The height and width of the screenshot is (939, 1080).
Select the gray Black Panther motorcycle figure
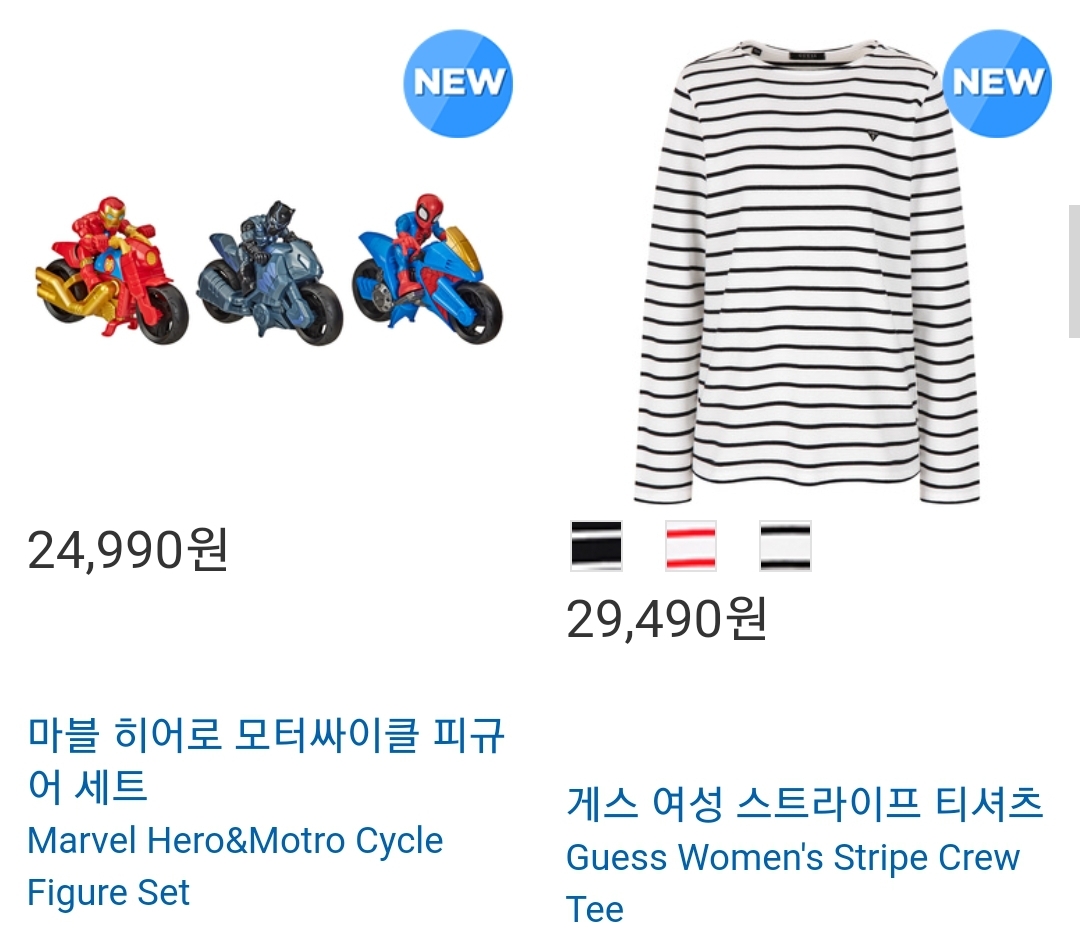(270, 274)
